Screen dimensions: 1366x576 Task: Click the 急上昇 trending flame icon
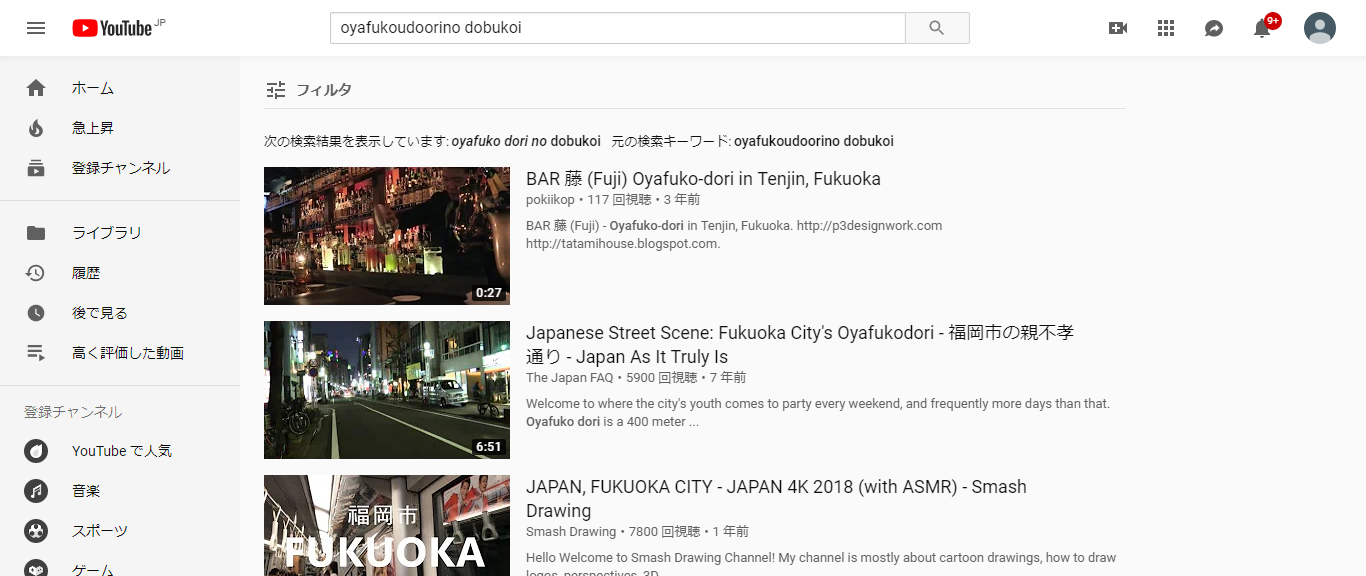click(x=36, y=128)
